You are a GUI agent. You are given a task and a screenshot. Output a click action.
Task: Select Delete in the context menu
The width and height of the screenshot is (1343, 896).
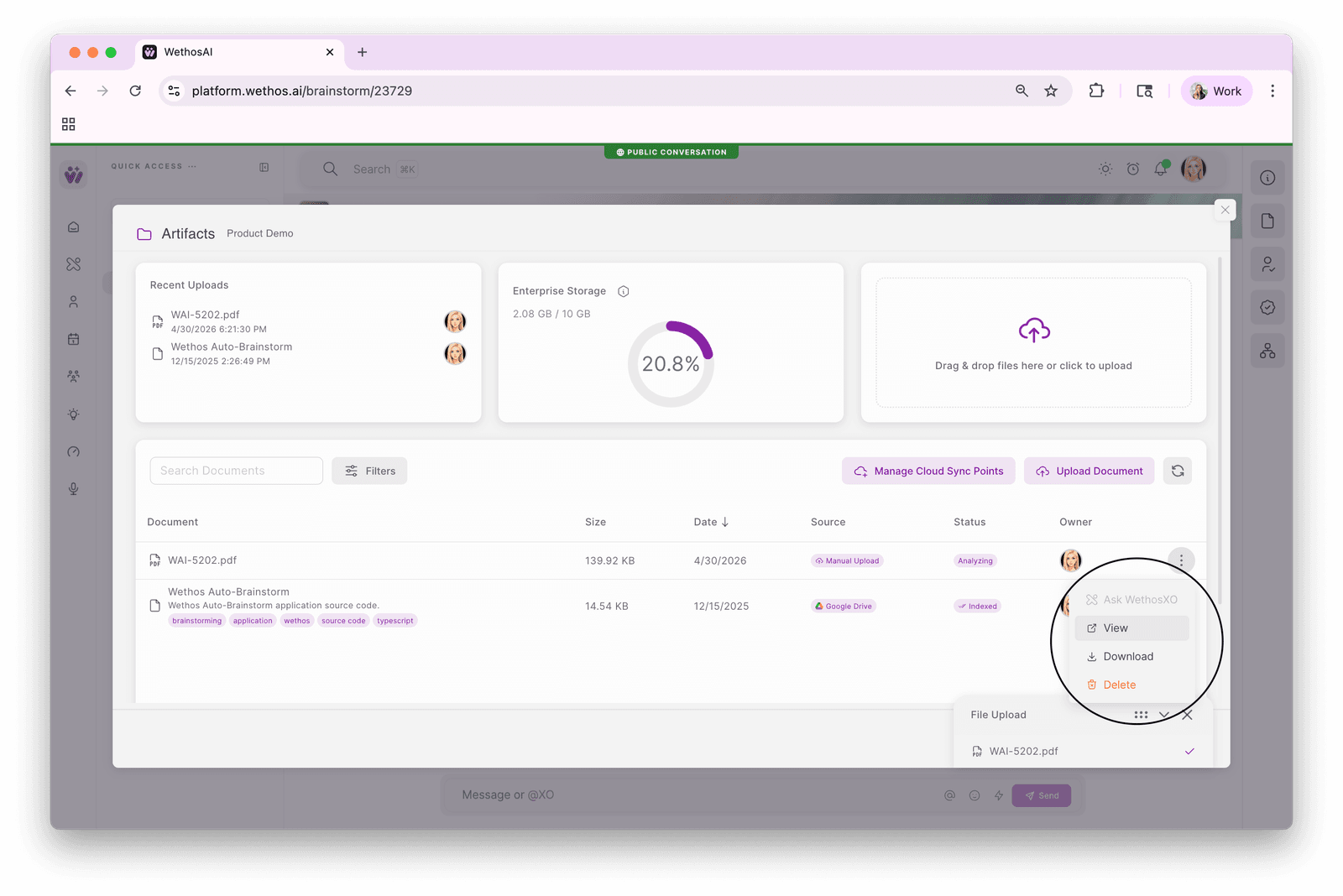tap(1131, 685)
